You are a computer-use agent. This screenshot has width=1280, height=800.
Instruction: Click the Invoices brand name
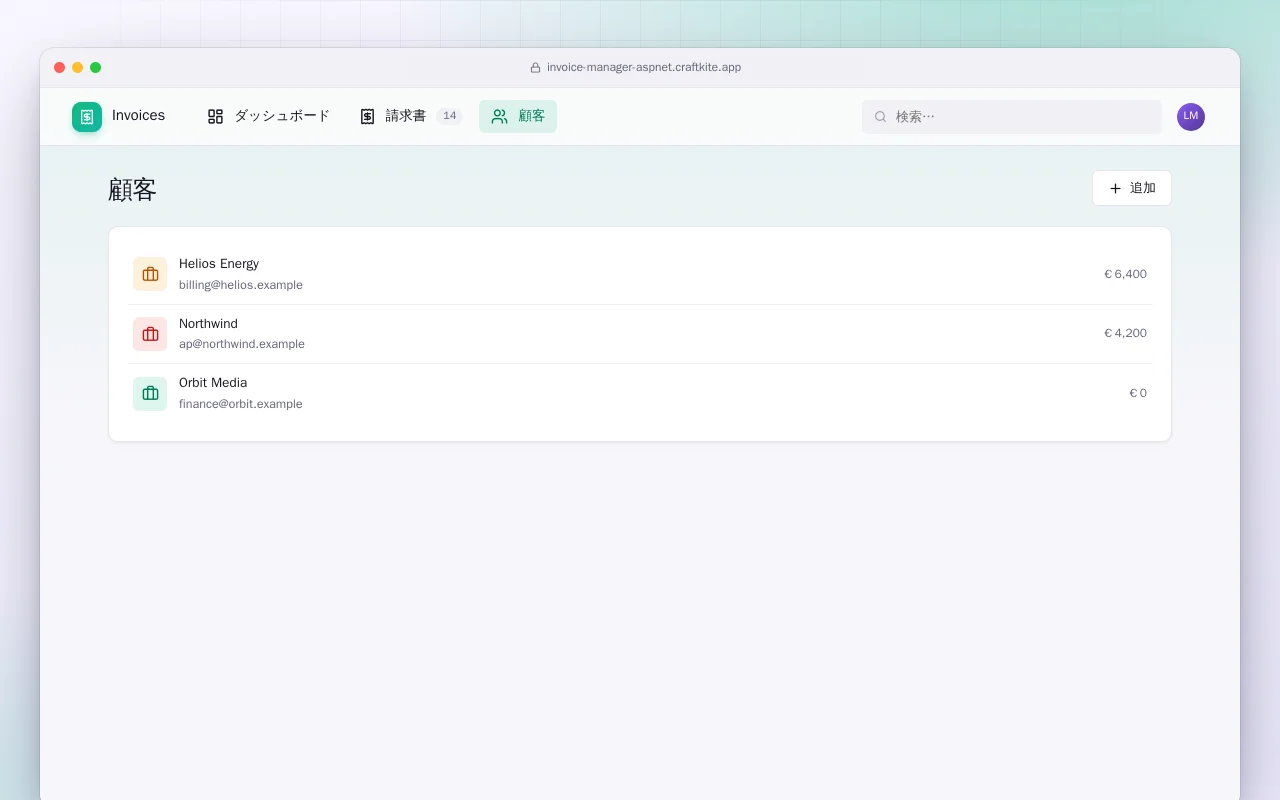click(x=138, y=116)
